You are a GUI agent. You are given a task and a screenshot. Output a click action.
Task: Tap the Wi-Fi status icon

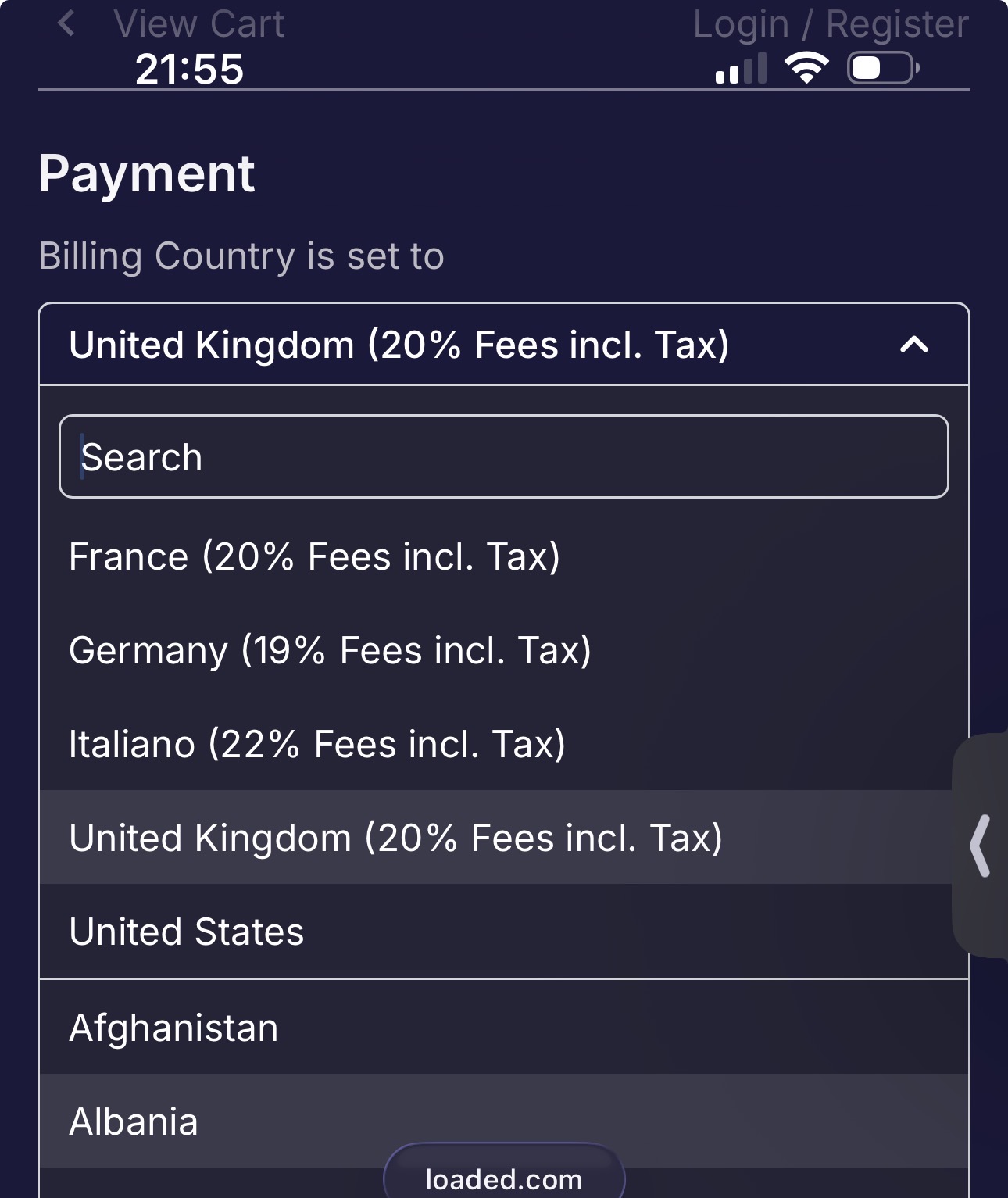(x=806, y=68)
